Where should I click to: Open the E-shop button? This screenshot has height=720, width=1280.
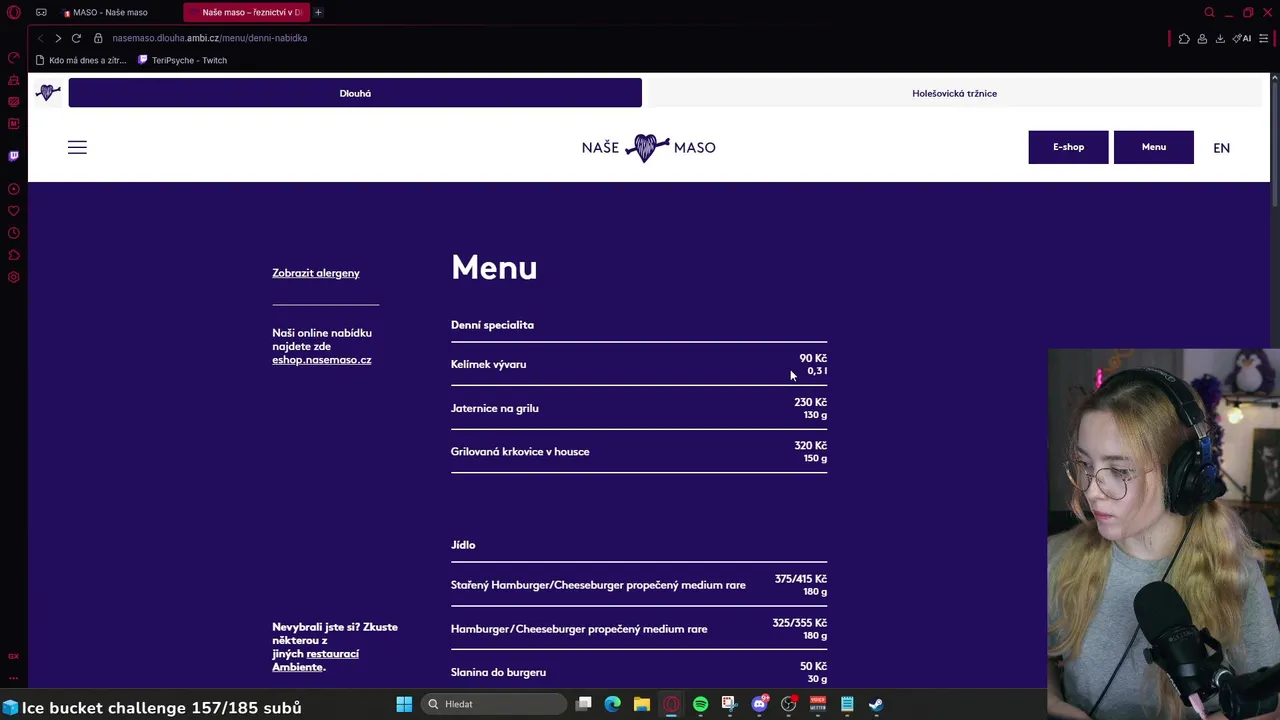(1068, 147)
